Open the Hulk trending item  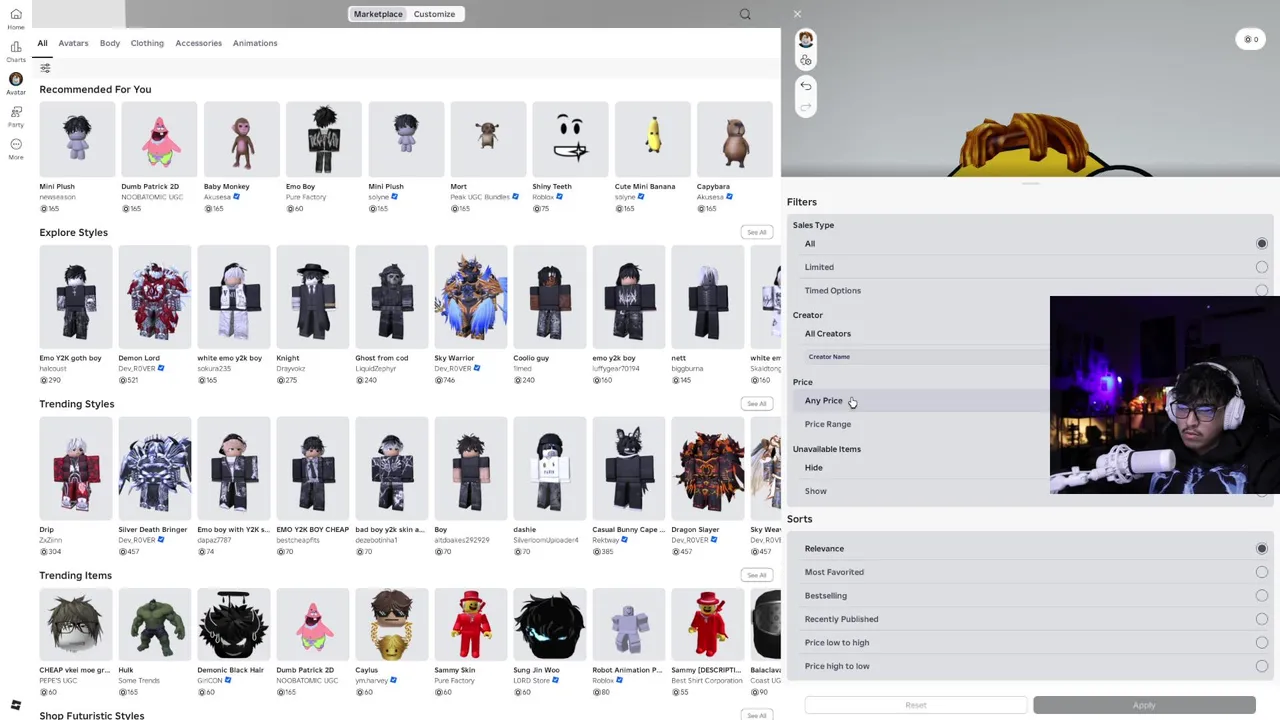[154, 626]
